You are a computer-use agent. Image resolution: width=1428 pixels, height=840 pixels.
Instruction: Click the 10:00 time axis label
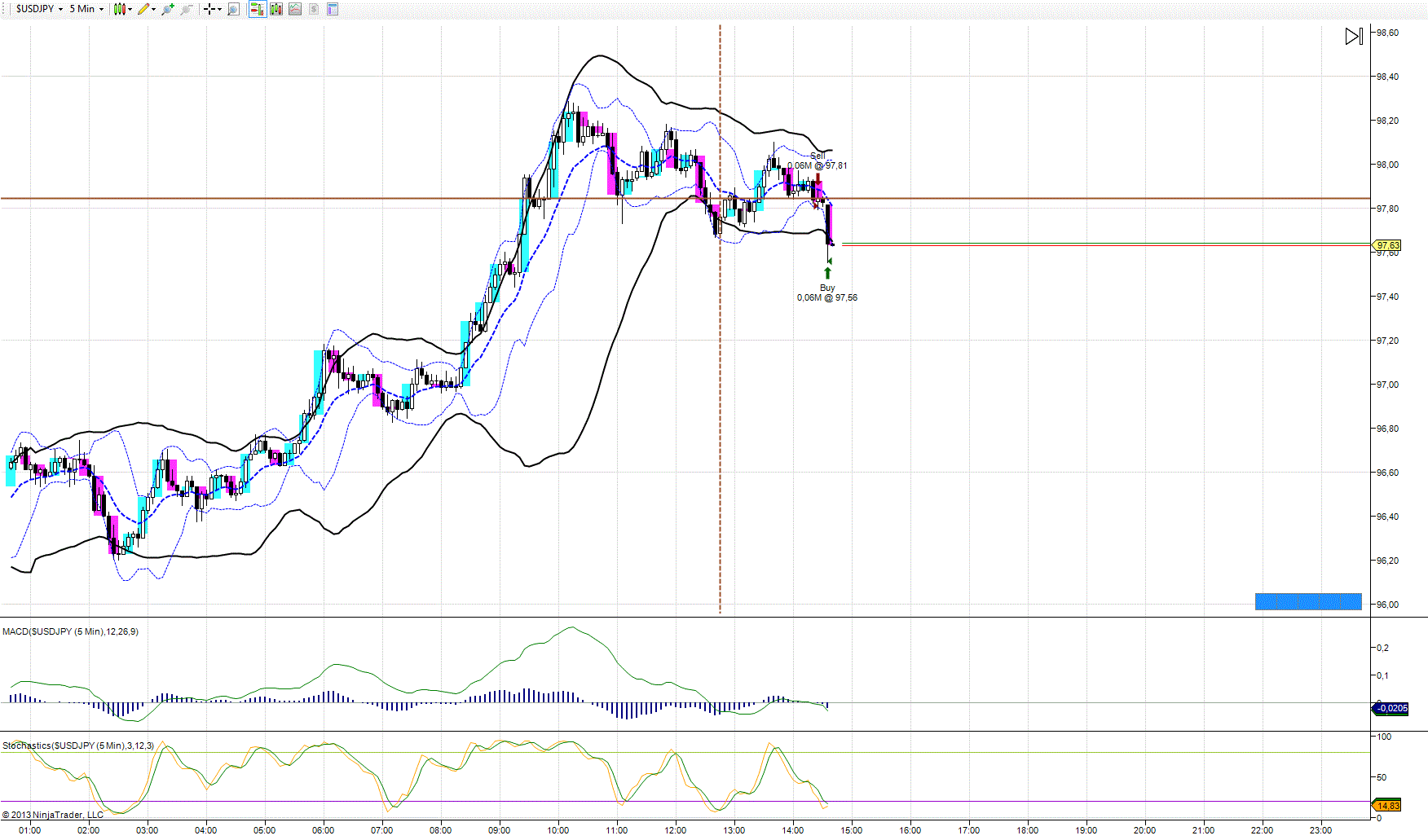click(x=558, y=830)
